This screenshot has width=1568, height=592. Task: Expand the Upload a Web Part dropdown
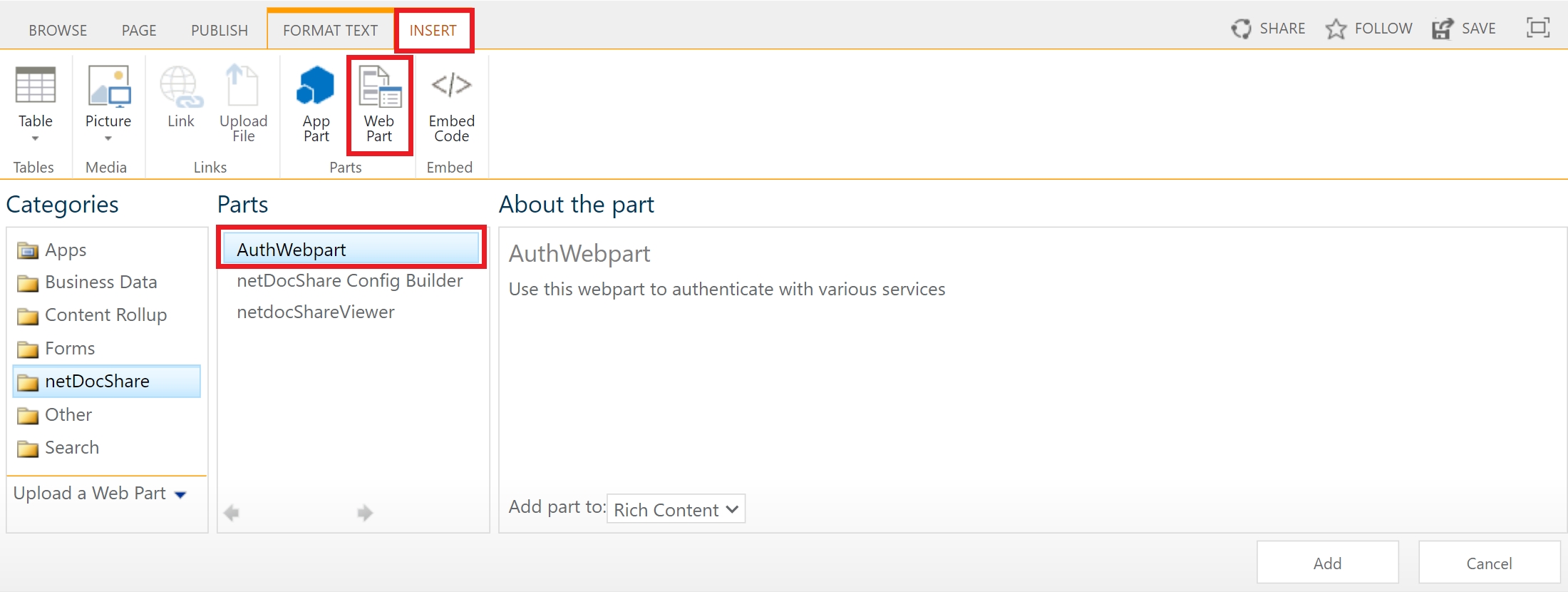pos(100,494)
